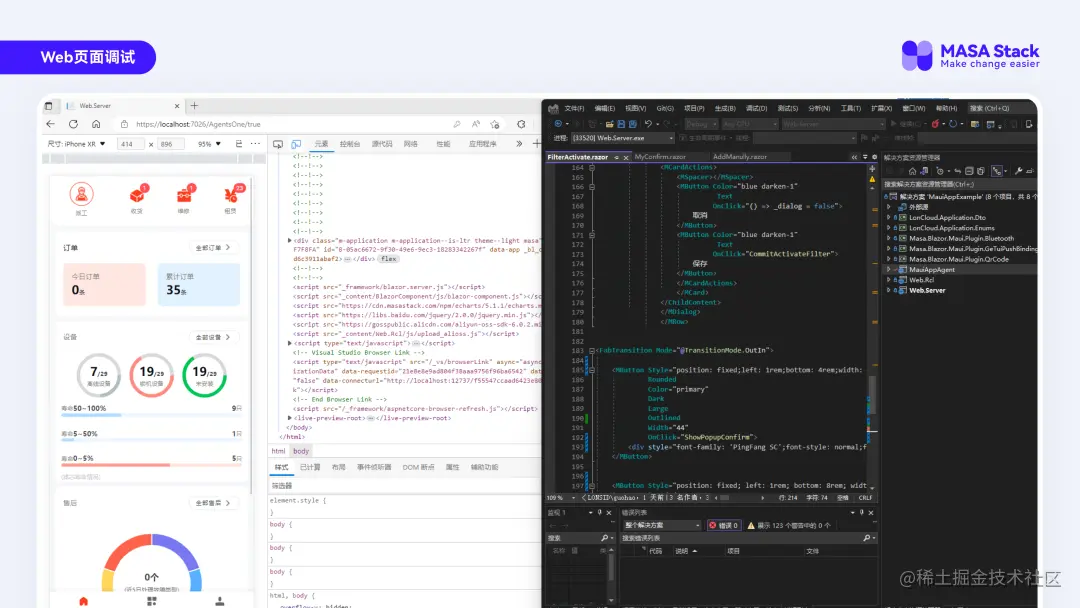Open 已计算 styles sub-tab
Viewport: 1080px width, 608px height.
click(310, 468)
